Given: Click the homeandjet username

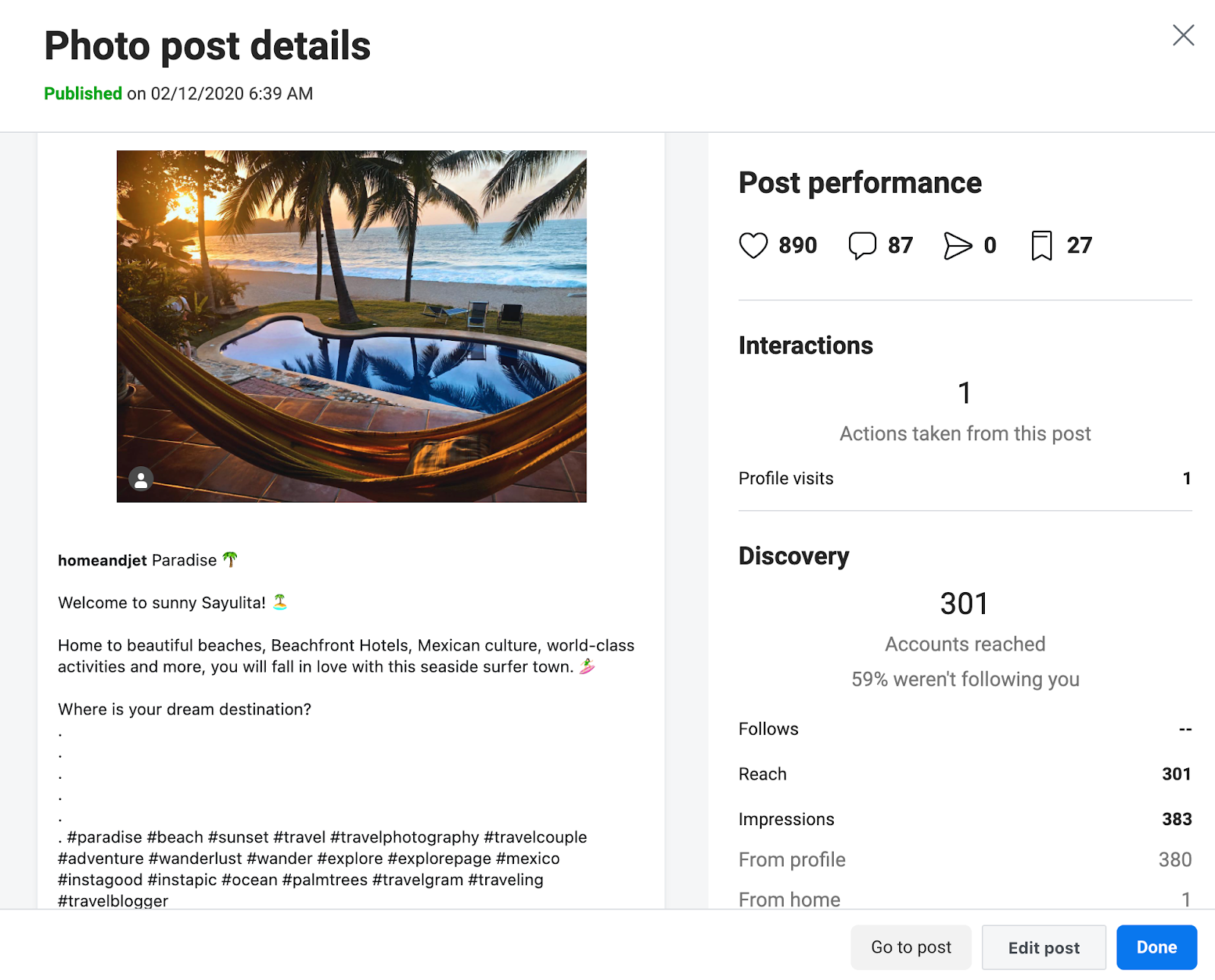Looking at the screenshot, I should pyautogui.click(x=103, y=560).
